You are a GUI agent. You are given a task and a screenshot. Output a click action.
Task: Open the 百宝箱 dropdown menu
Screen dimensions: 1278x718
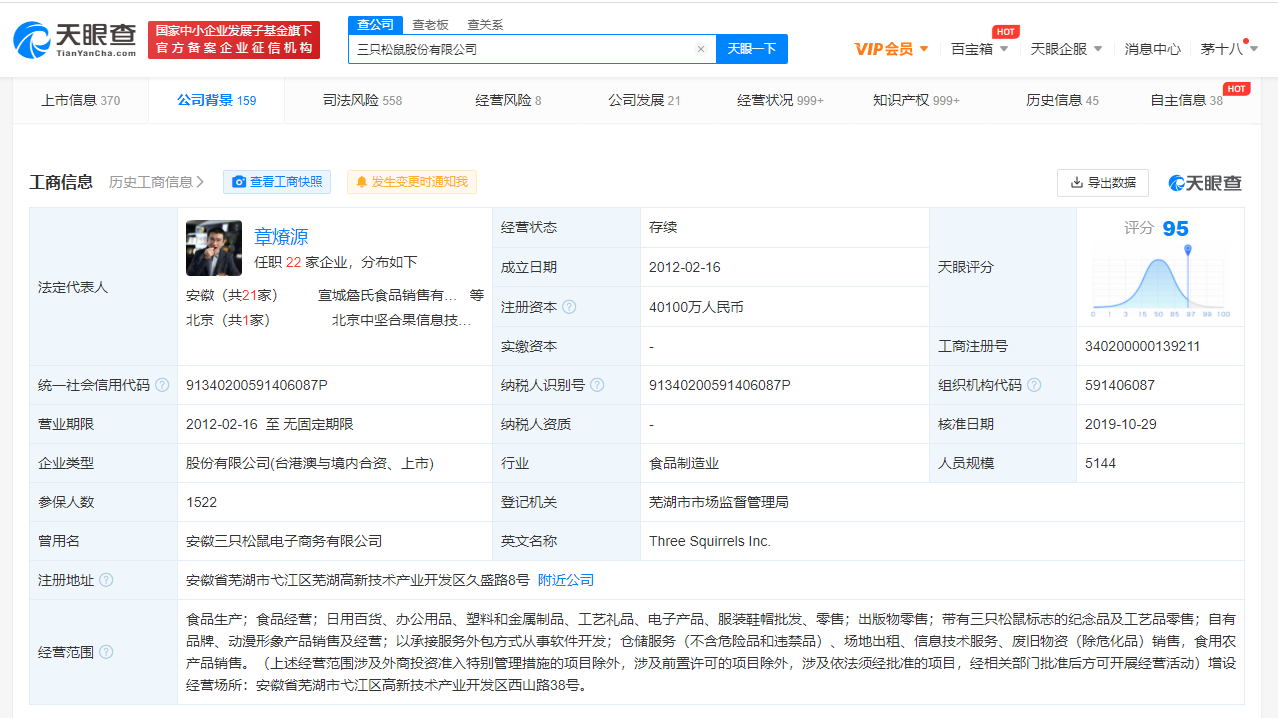[979, 48]
